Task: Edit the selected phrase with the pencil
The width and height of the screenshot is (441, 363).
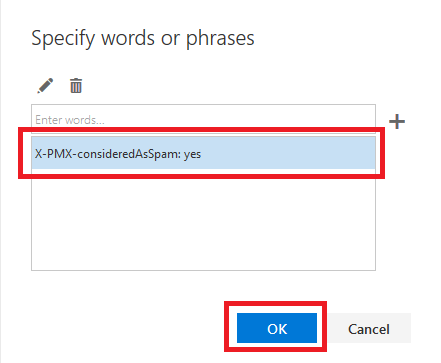Action: [x=45, y=86]
